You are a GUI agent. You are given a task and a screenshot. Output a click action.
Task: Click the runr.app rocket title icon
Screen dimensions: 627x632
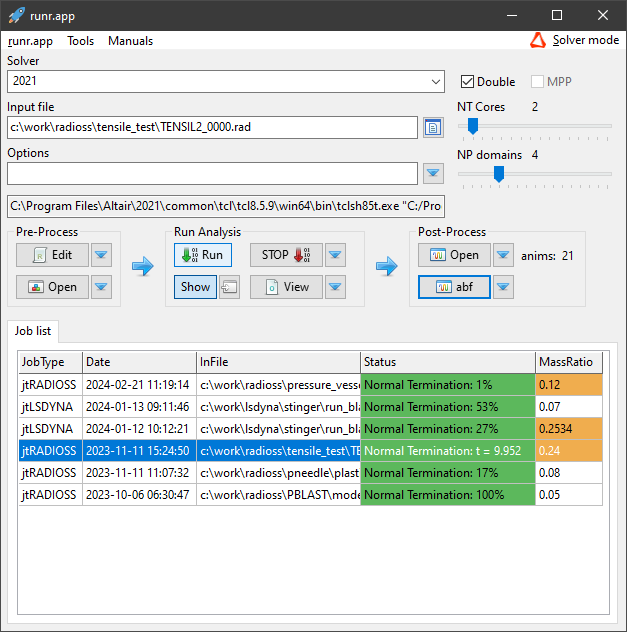click(16, 15)
